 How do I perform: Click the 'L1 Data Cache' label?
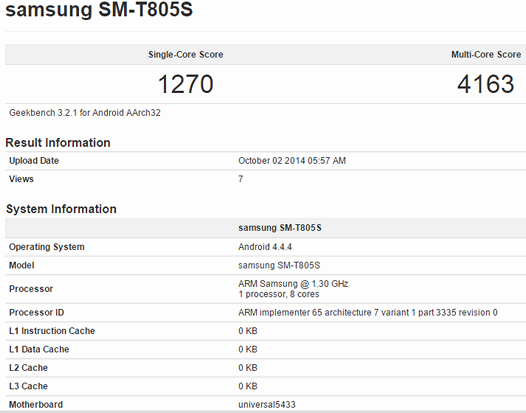(x=39, y=349)
